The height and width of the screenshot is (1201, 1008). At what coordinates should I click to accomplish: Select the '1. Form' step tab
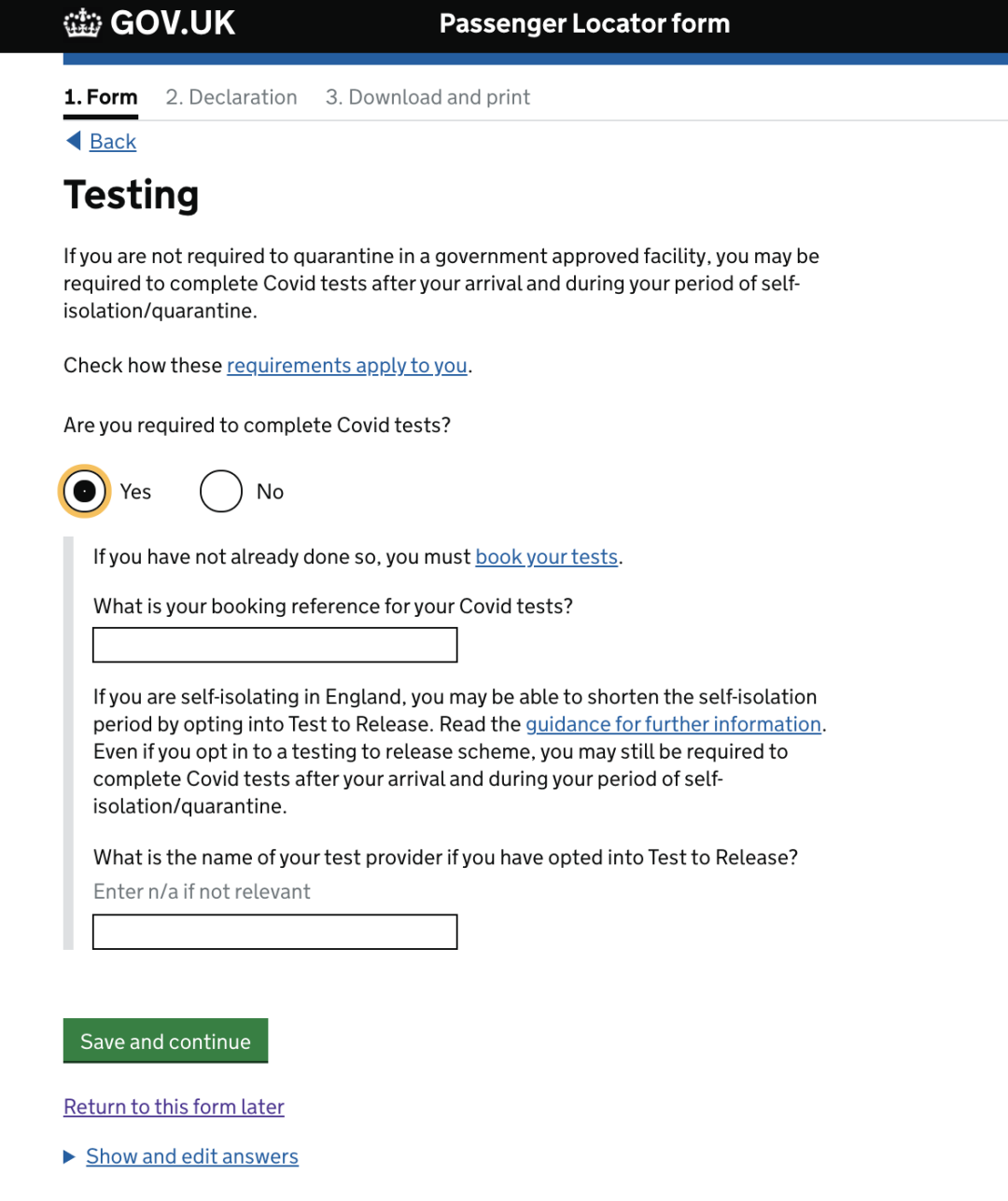point(101,97)
